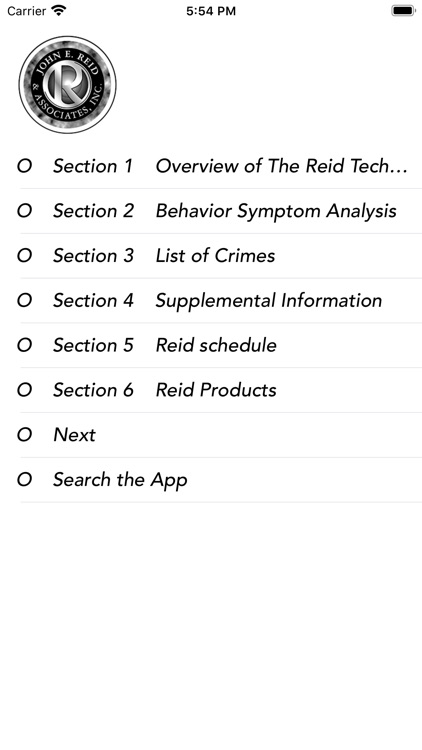This screenshot has width=422, height=750.
Task: Tap the John E. Reid & Associates logo
Action: [67, 85]
